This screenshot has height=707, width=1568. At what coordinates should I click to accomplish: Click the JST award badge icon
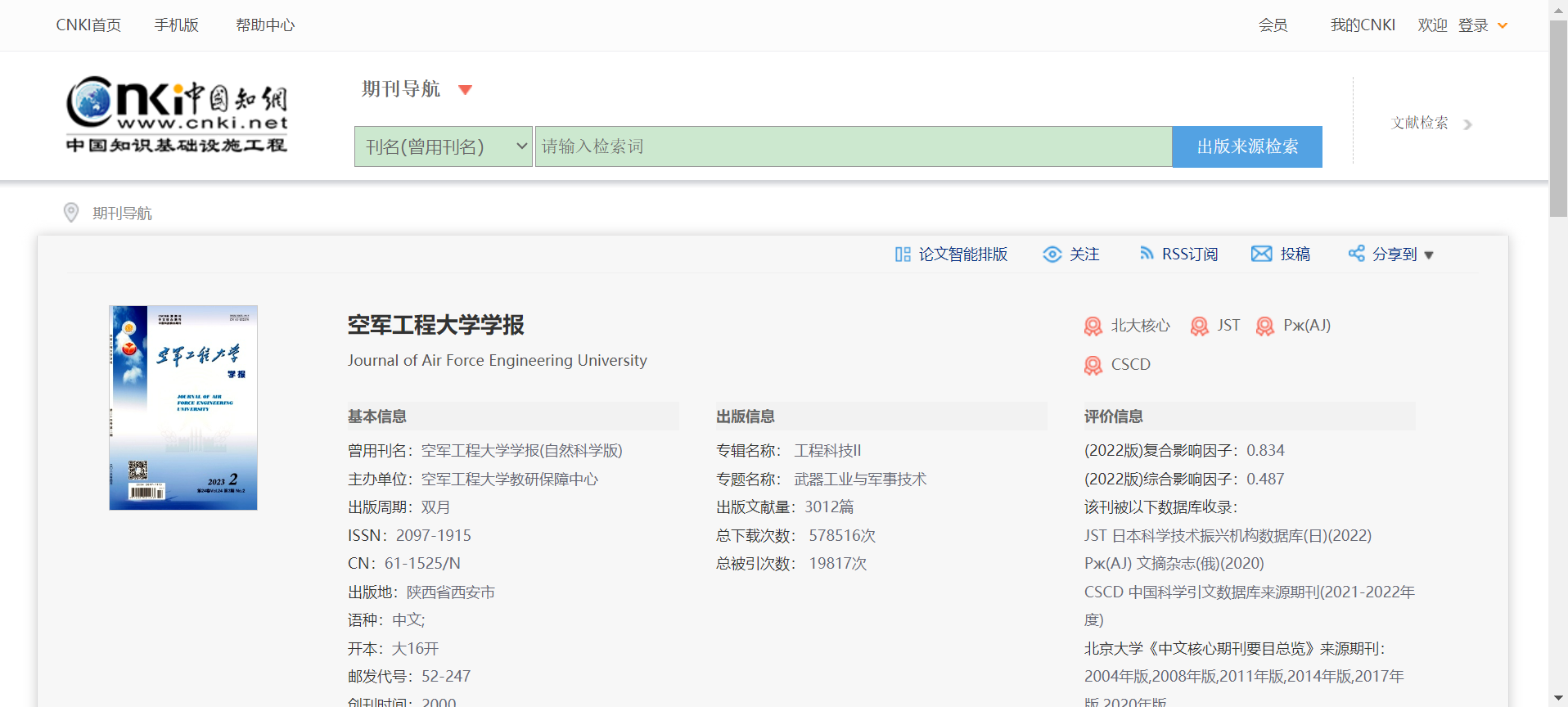click(1200, 326)
